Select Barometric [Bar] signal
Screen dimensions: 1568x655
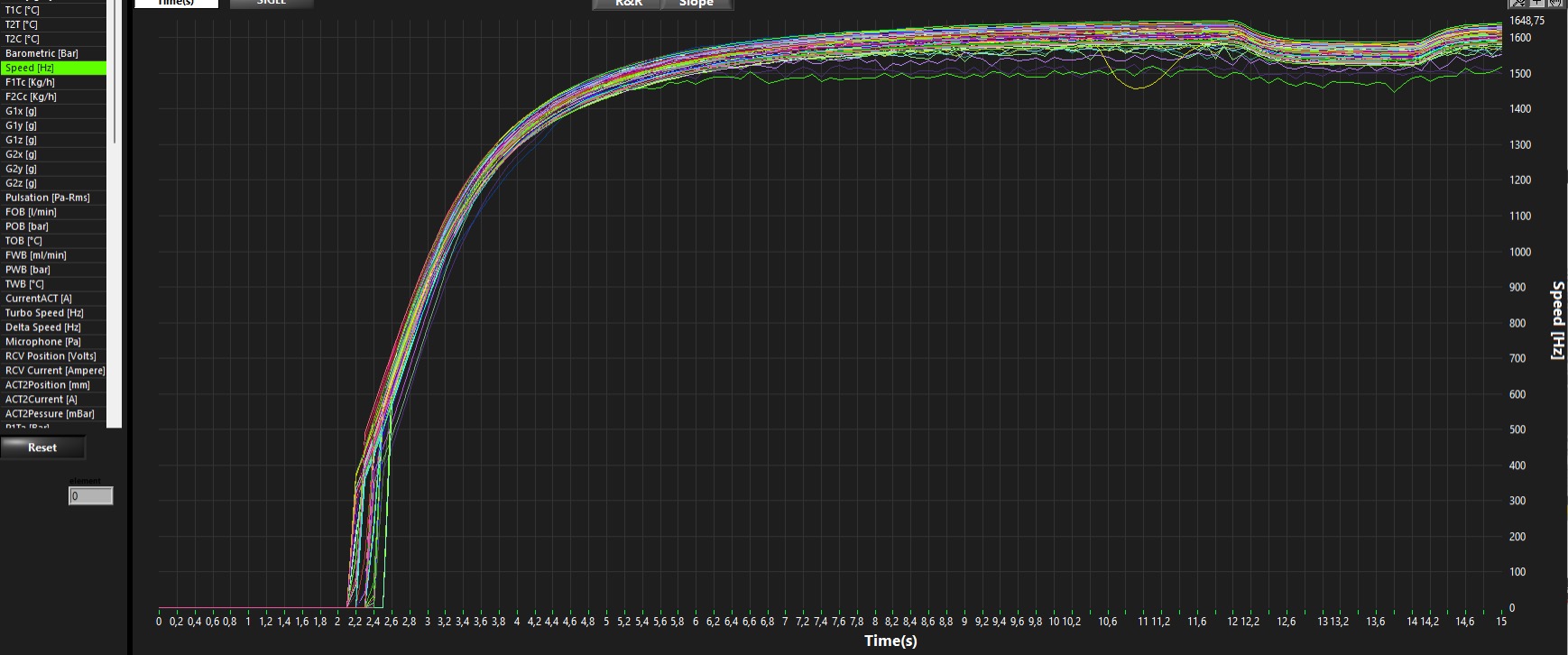[42, 53]
